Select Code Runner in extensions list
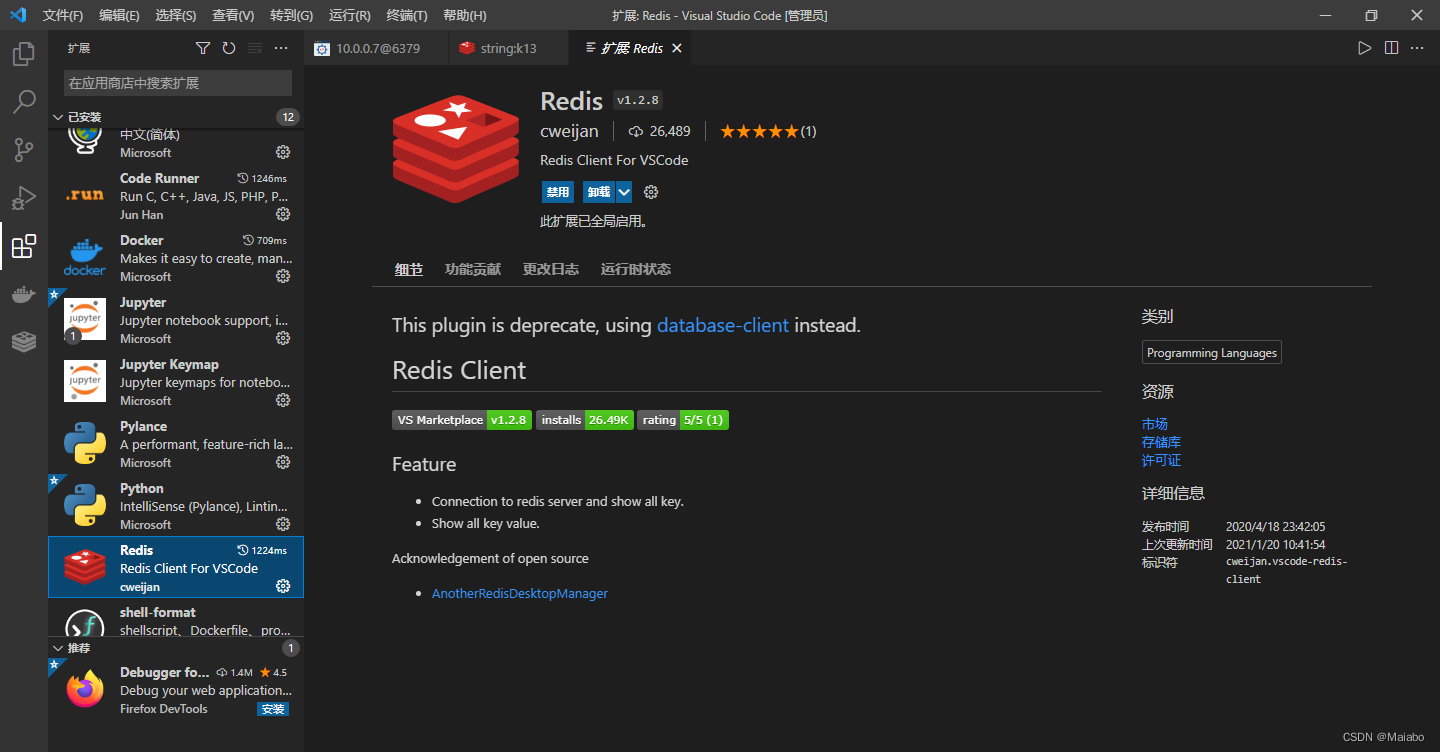This screenshot has width=1440, height=752. click(x=176, y=196)
